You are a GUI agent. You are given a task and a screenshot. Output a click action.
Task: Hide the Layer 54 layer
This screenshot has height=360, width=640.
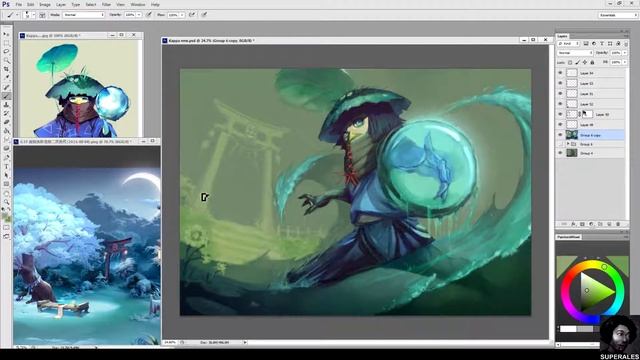tap(560, 73)
